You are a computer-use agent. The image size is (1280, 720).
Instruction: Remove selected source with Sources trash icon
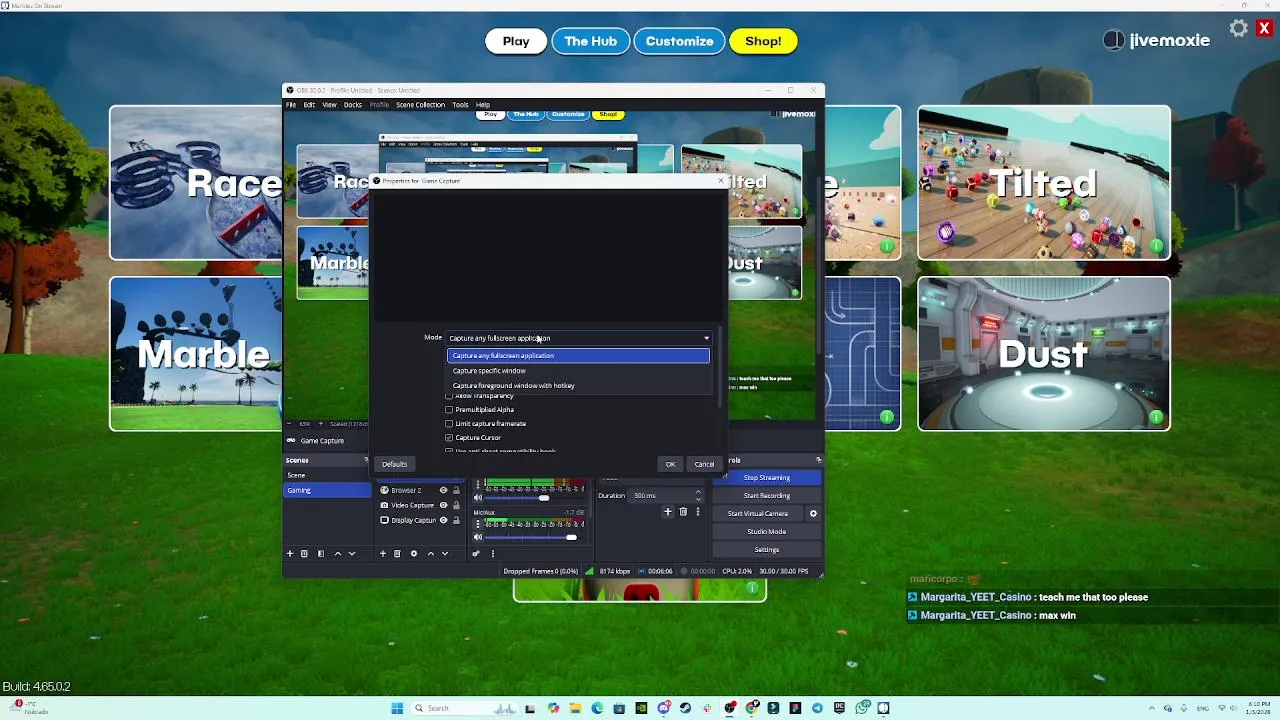(397, 553)
